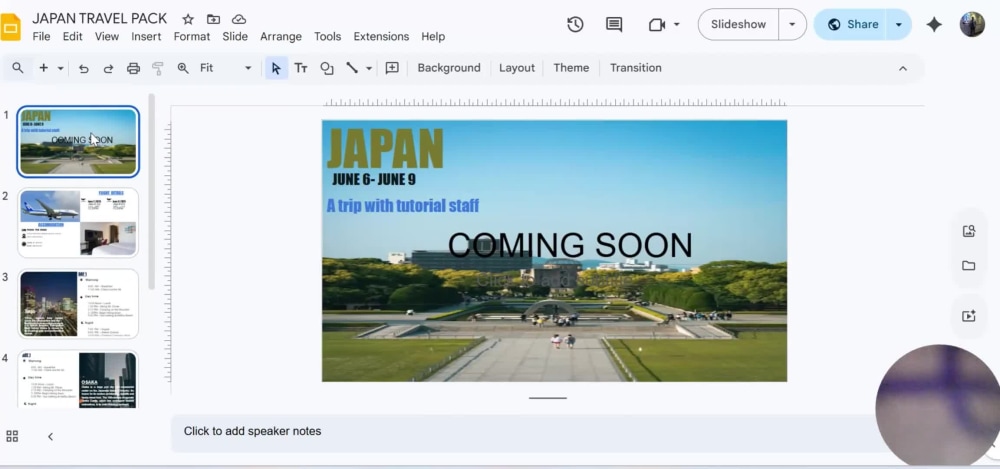This screenshot has width=1000, height=469.
Task: Click the Theme button
Action: 571,68
